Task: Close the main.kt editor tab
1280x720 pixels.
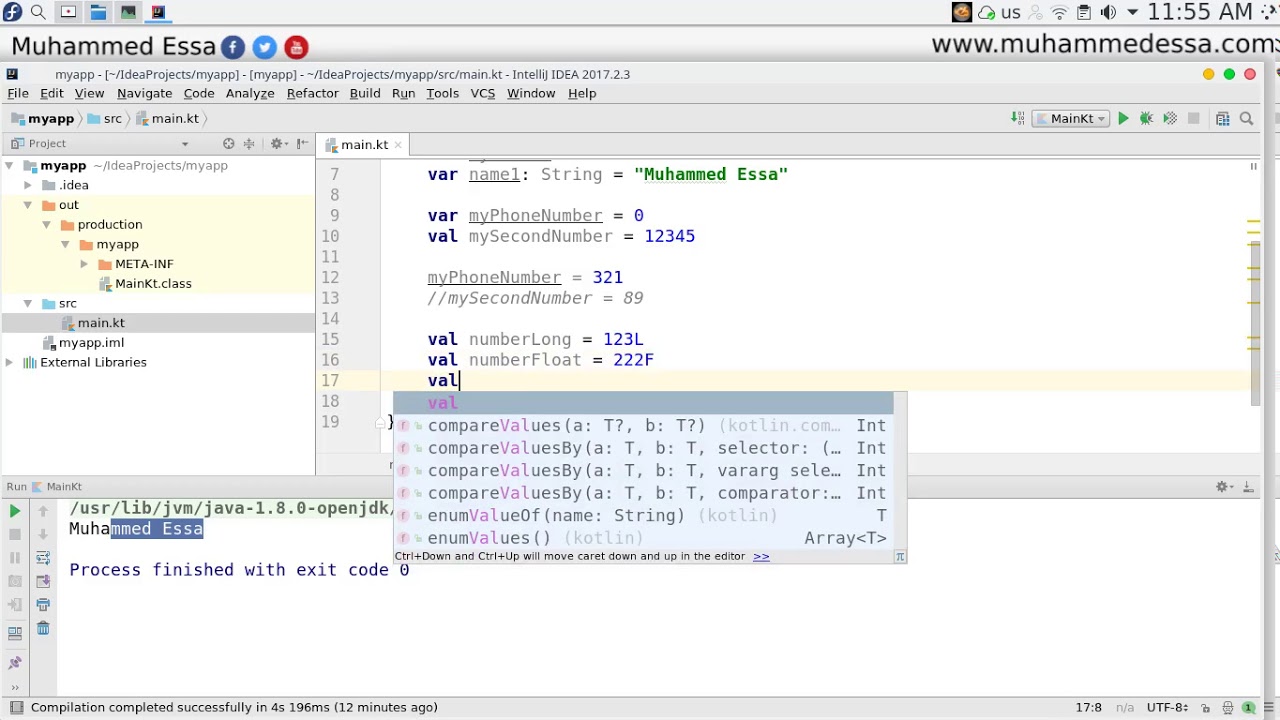Action: pos(398,145)
